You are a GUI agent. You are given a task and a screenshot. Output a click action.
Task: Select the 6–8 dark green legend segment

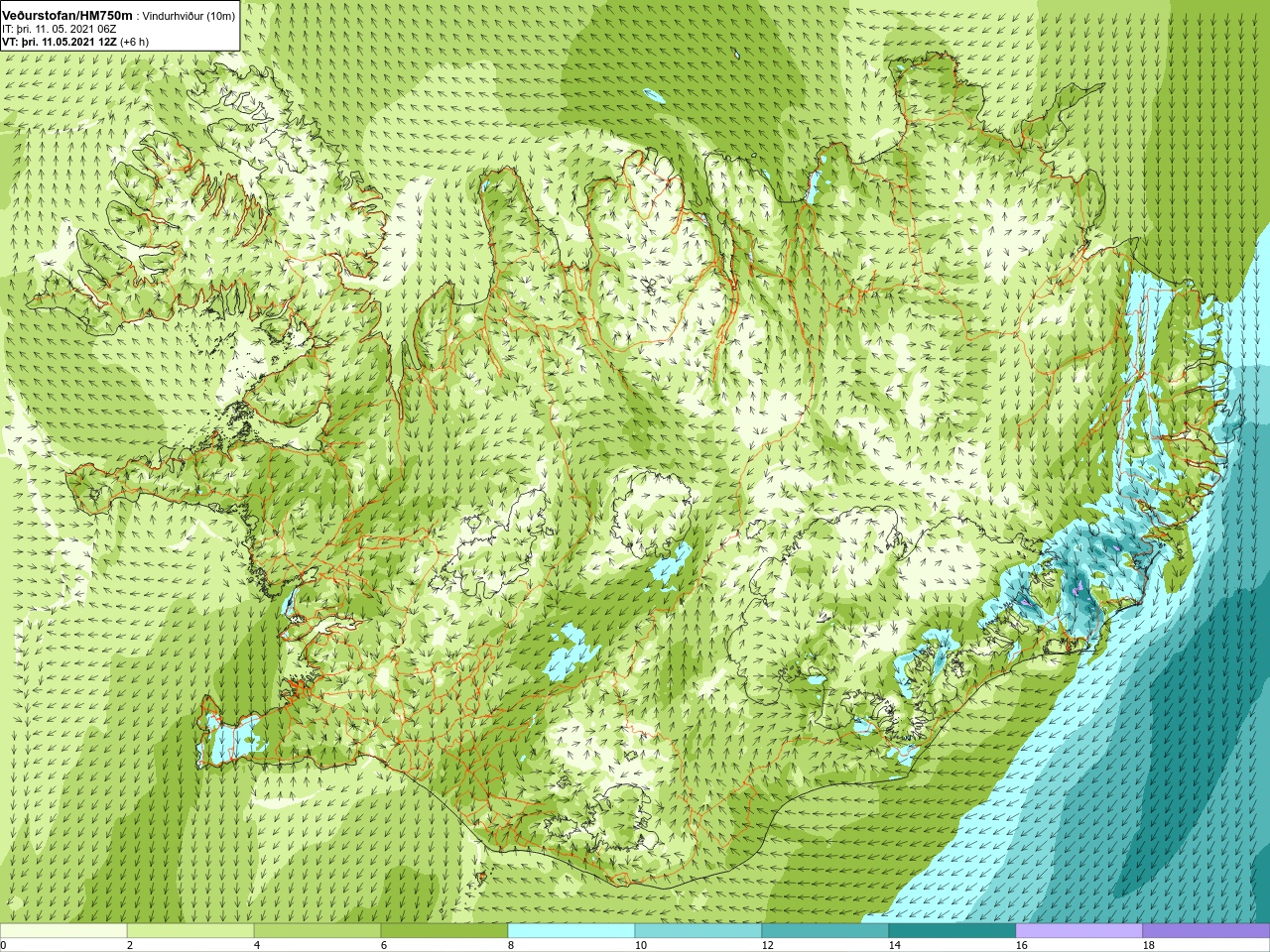[444, 931]
